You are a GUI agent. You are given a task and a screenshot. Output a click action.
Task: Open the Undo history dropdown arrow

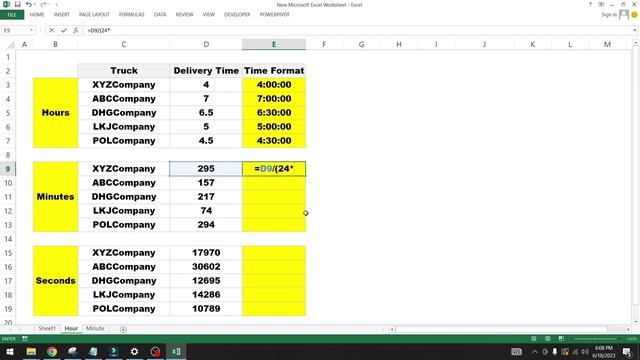point(34,4)
